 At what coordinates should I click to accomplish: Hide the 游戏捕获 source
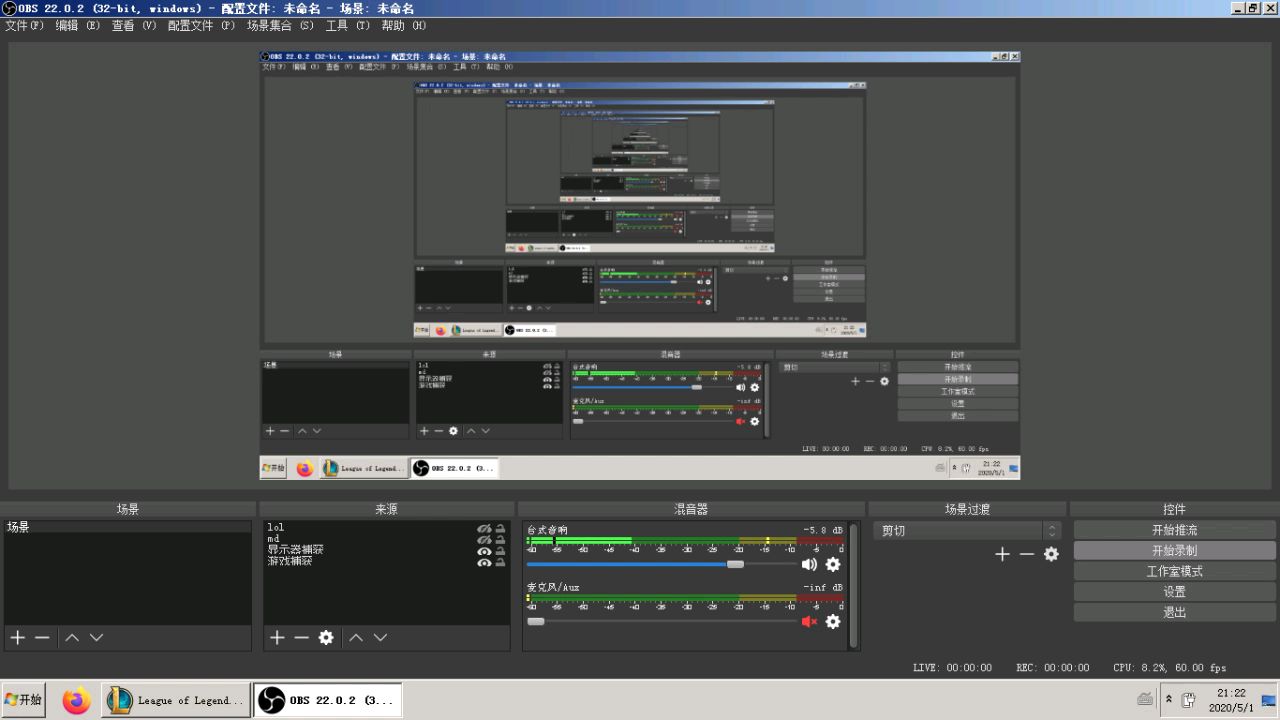pyautogui.click(x=484, y=562)
